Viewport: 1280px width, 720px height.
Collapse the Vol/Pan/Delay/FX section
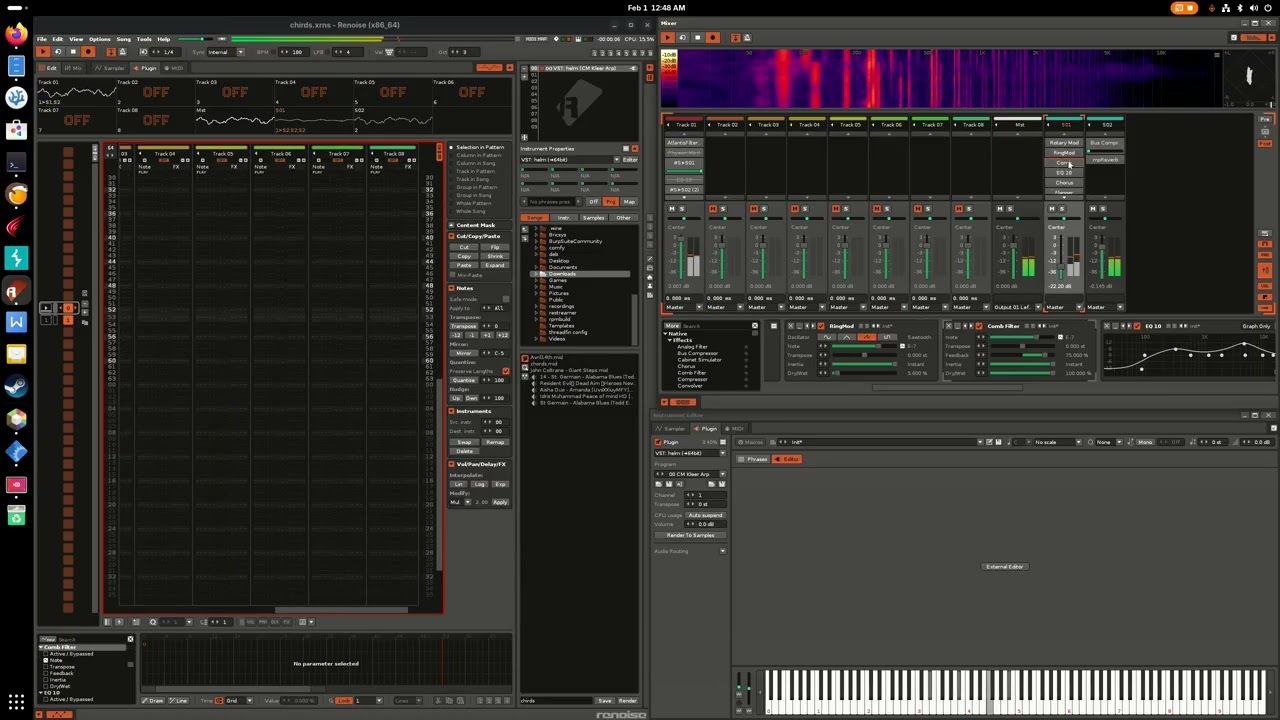tap(451, 464)
